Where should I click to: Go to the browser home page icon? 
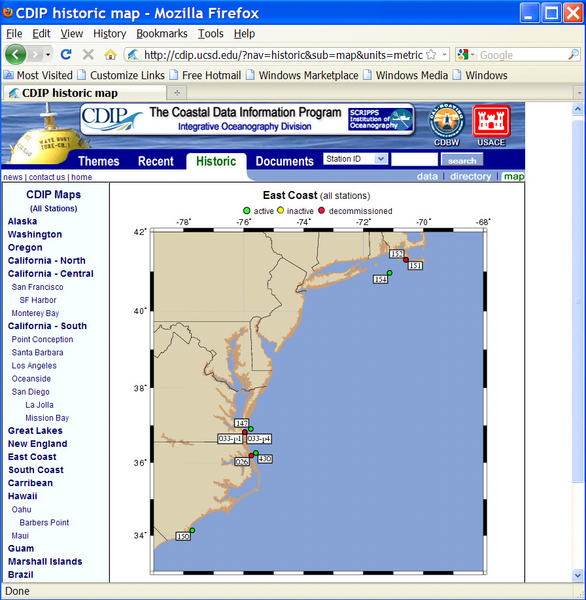click(x=110, y=55)
